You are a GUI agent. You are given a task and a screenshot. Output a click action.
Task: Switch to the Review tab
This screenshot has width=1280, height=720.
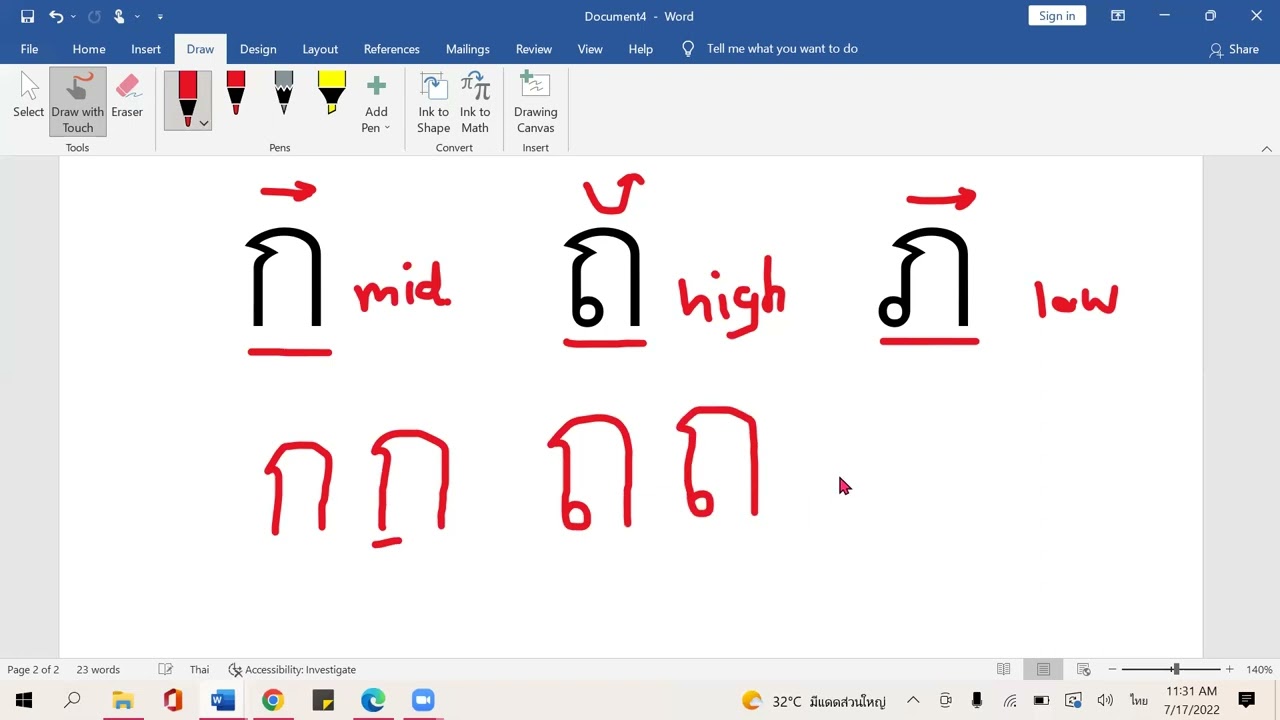(x=534, y=49)
